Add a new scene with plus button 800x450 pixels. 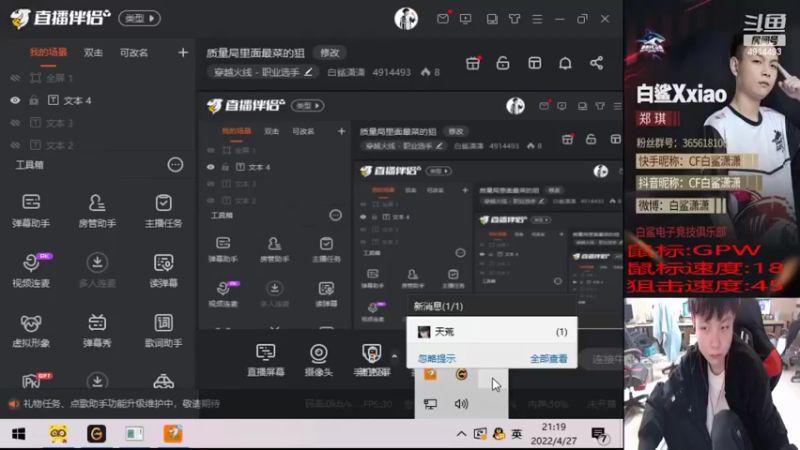coord(183,53)
